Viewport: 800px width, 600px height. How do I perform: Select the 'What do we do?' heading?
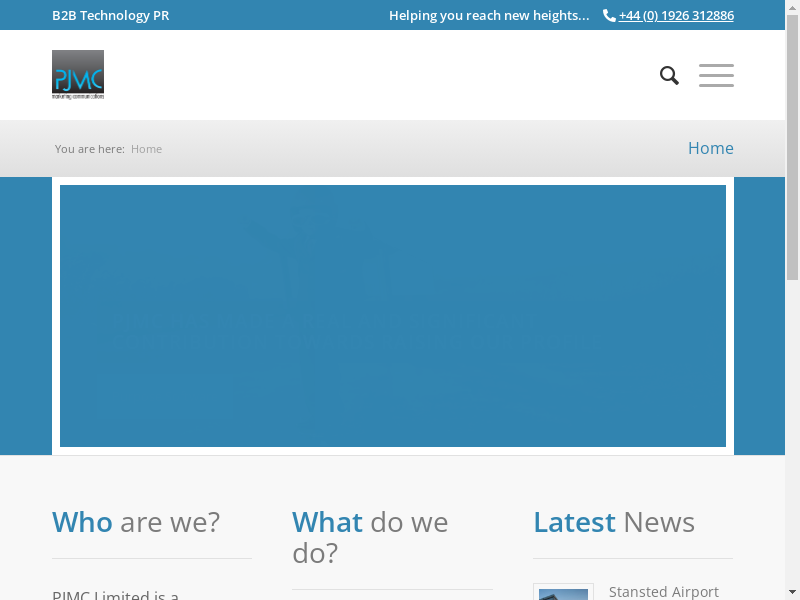pos(370,537)
